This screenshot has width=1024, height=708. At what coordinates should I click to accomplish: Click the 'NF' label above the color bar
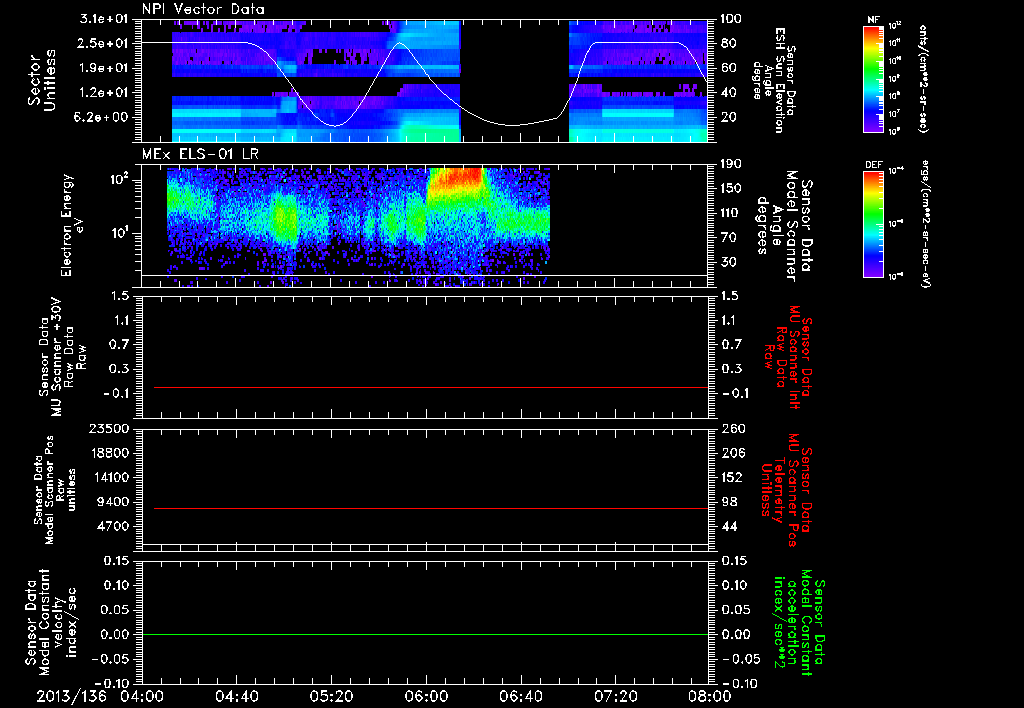873,20
